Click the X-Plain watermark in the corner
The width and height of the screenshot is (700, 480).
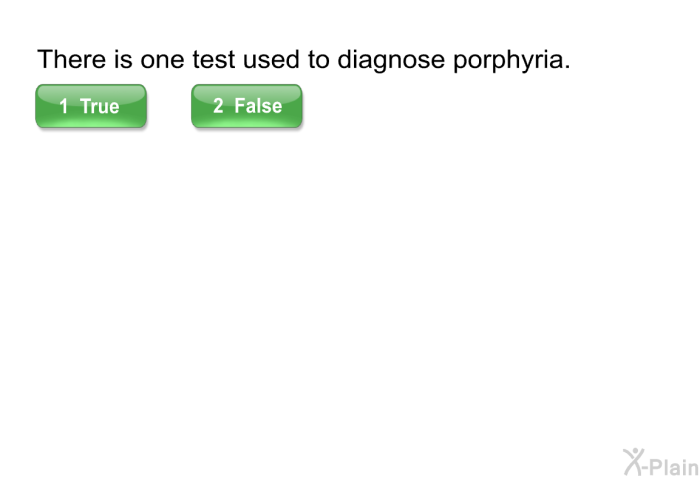click(661, 463)
